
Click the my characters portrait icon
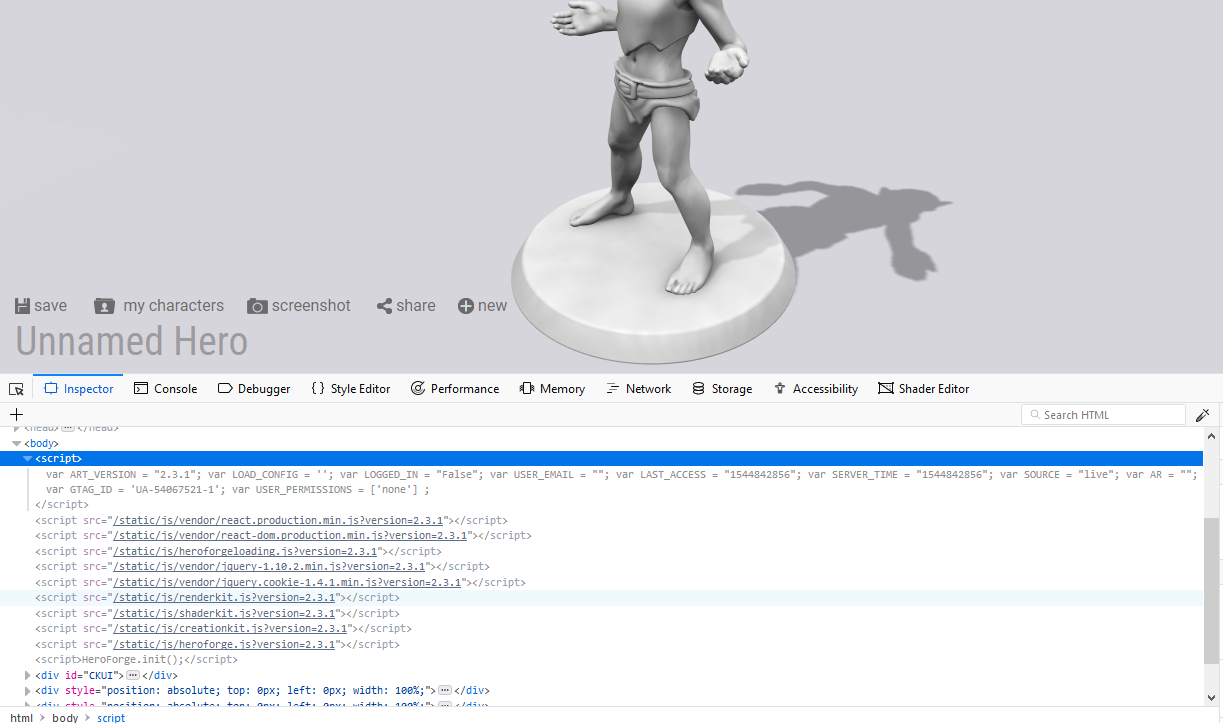point(105,305)
